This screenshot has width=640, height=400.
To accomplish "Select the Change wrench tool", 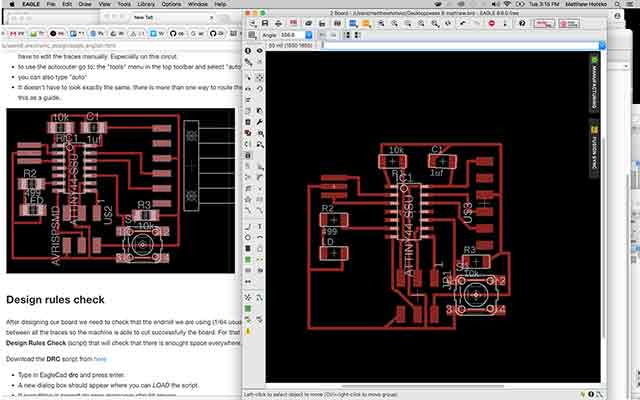I will tap(260, 122).
